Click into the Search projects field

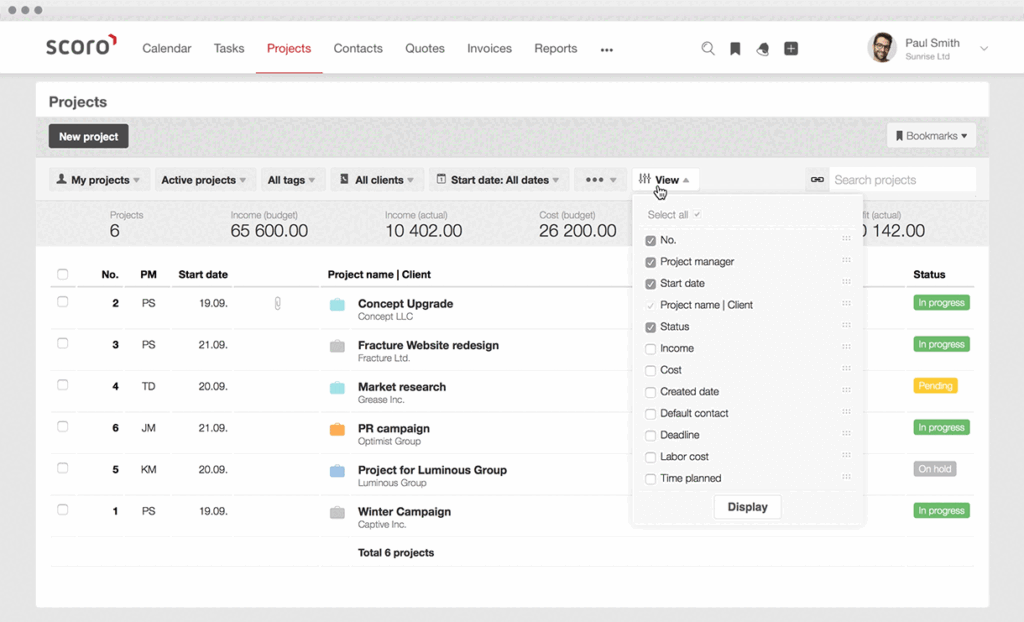[902, 180]
